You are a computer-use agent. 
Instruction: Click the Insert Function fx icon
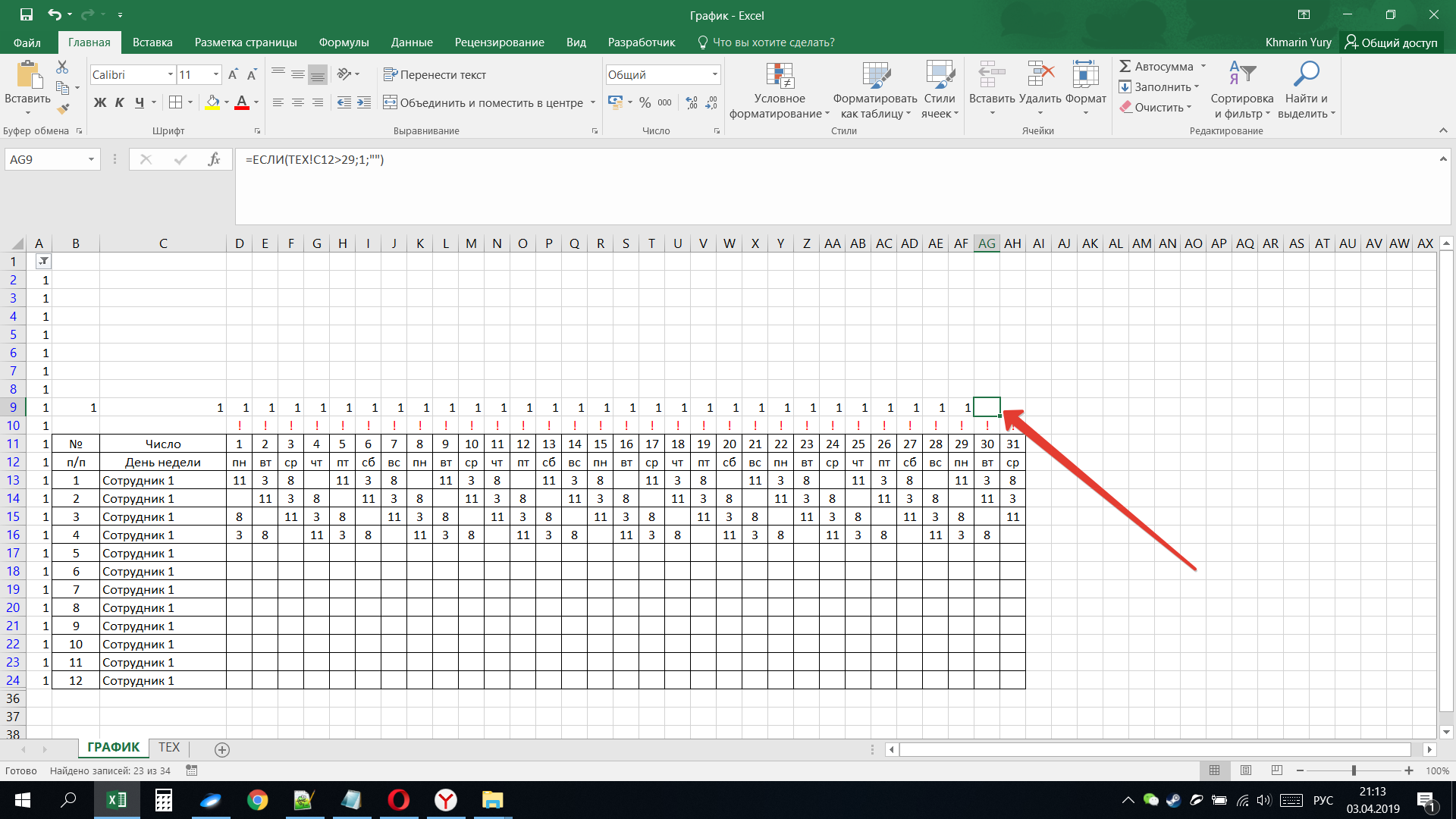[x=214, y=159]
